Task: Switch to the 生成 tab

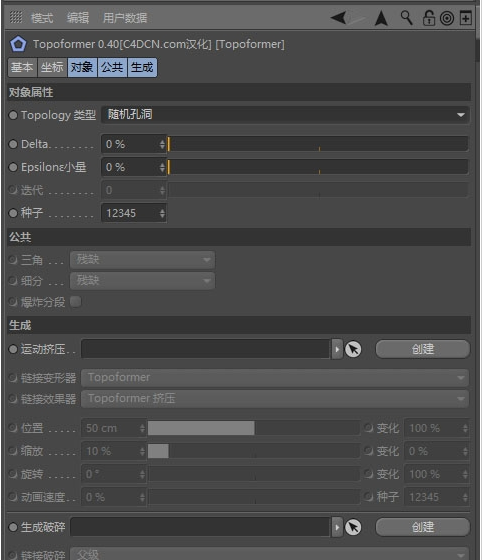Action: tap(142, 67)
